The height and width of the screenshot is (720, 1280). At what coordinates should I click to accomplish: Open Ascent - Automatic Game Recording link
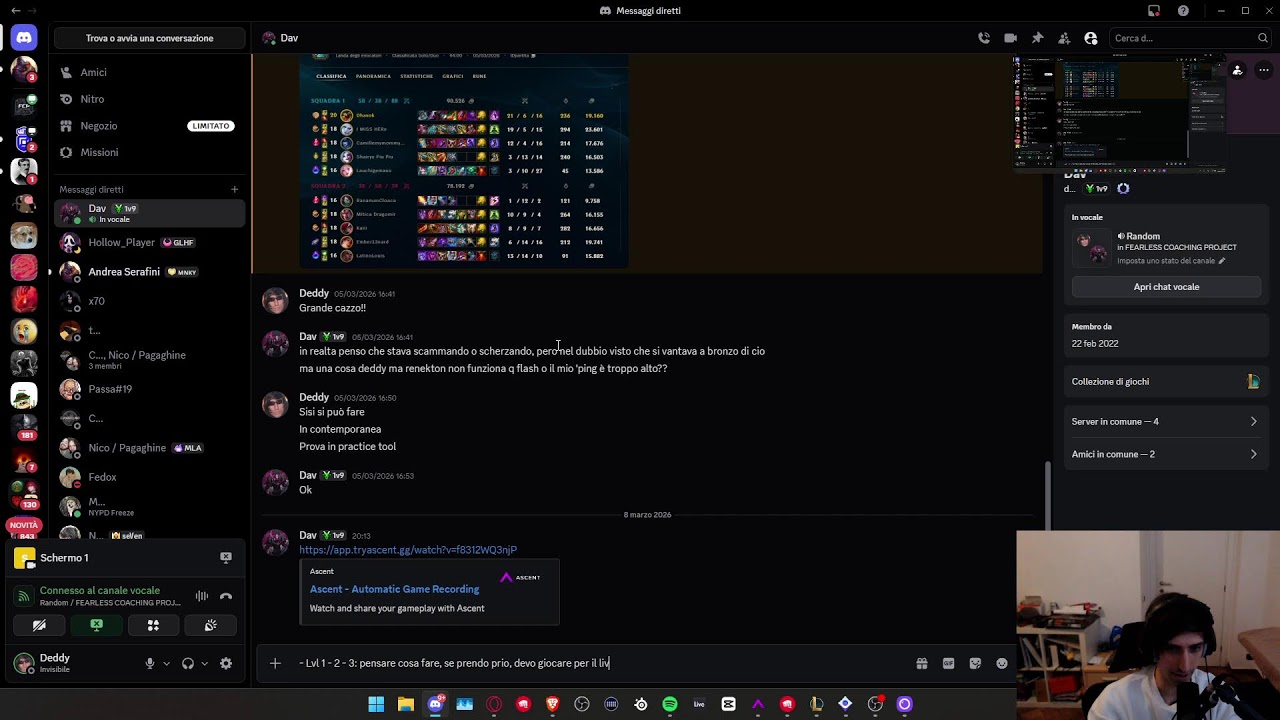tap(394, 589)
